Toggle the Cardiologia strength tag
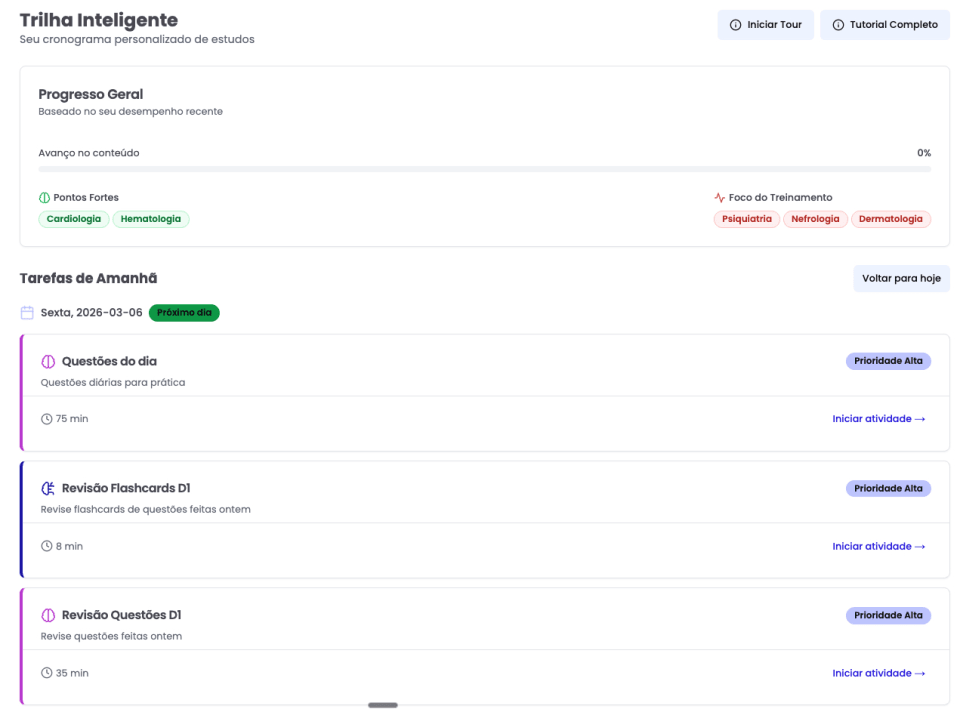 [73, 219]
